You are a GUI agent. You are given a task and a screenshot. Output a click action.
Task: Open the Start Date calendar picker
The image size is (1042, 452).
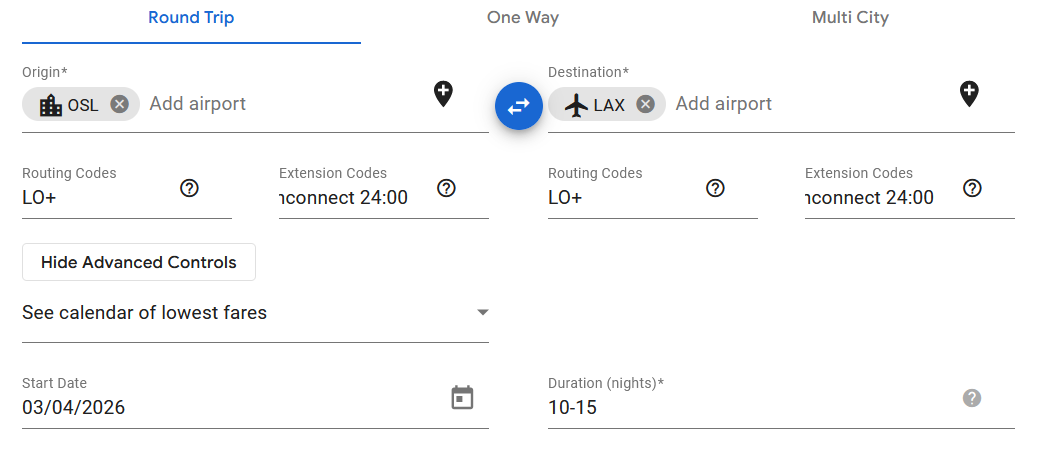pos(462,397)
